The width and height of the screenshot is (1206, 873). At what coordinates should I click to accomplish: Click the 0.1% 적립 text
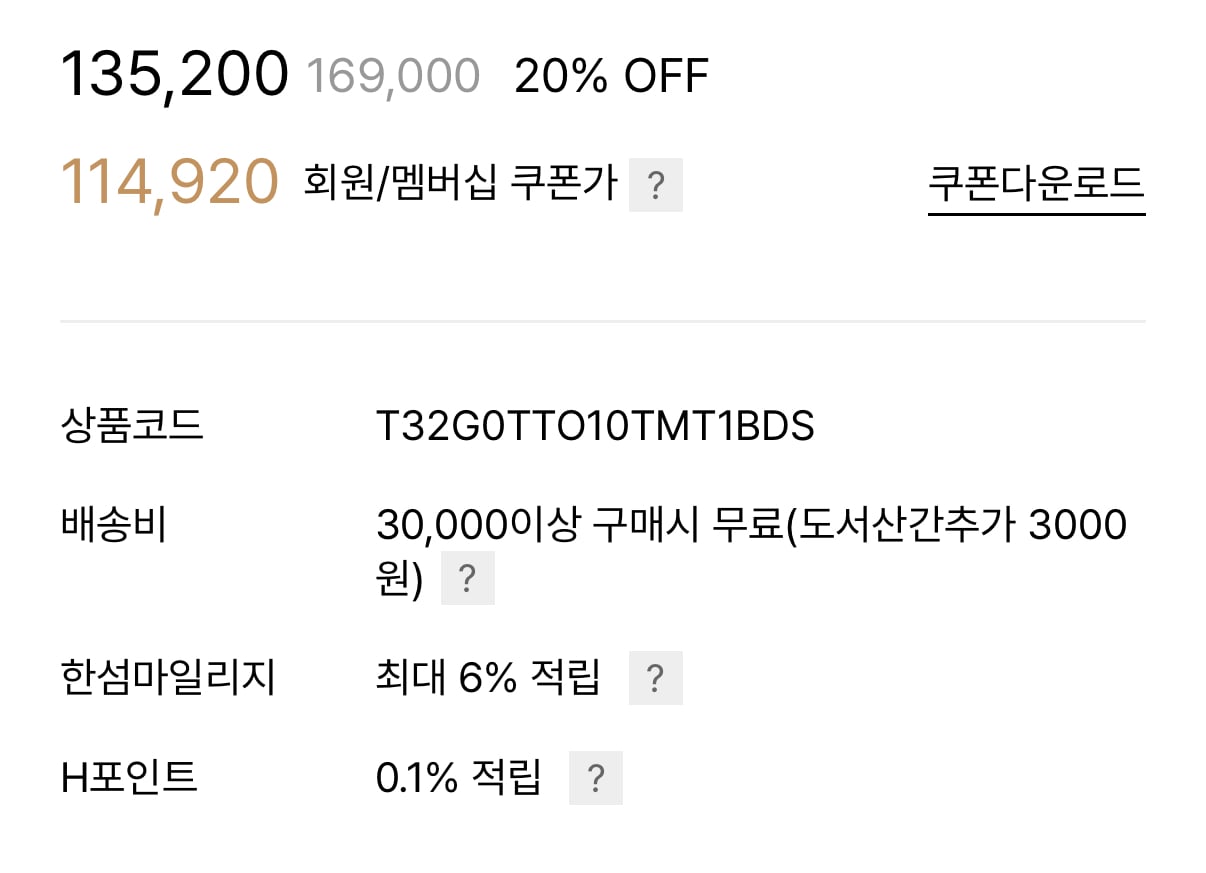(x=458, y=777)
